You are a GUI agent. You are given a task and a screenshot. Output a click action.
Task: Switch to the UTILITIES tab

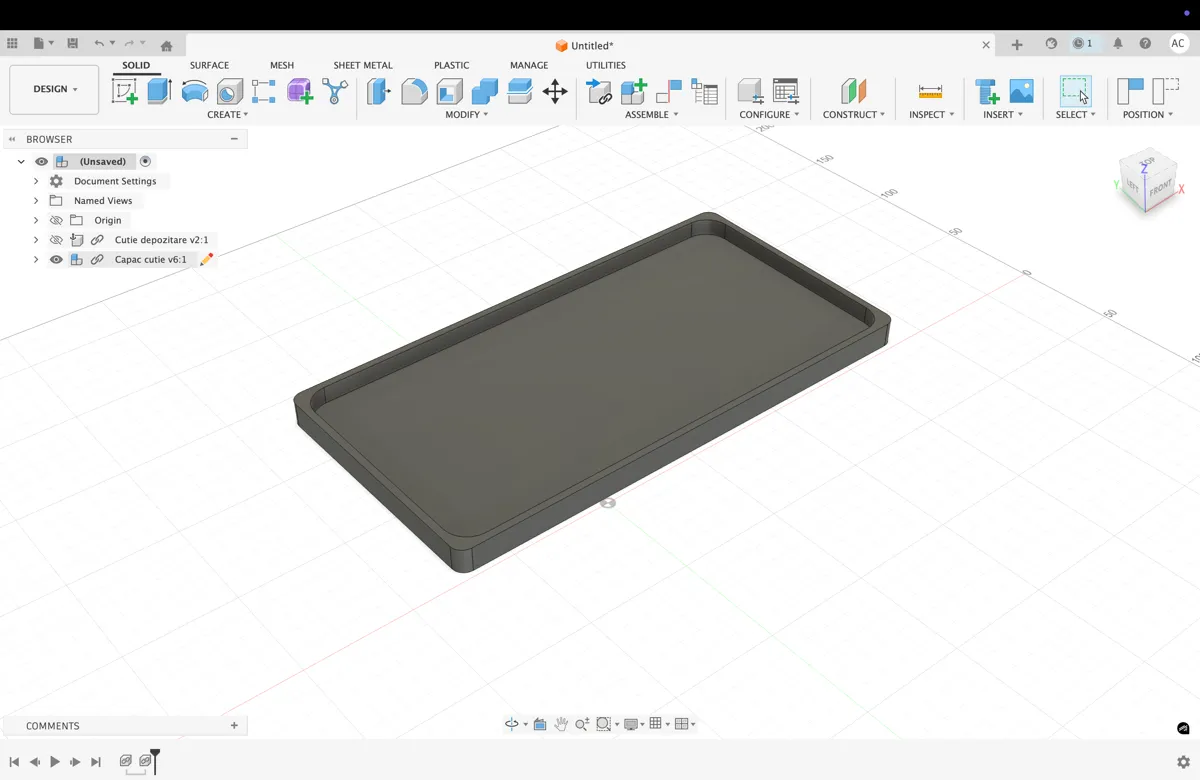(606, 65)
